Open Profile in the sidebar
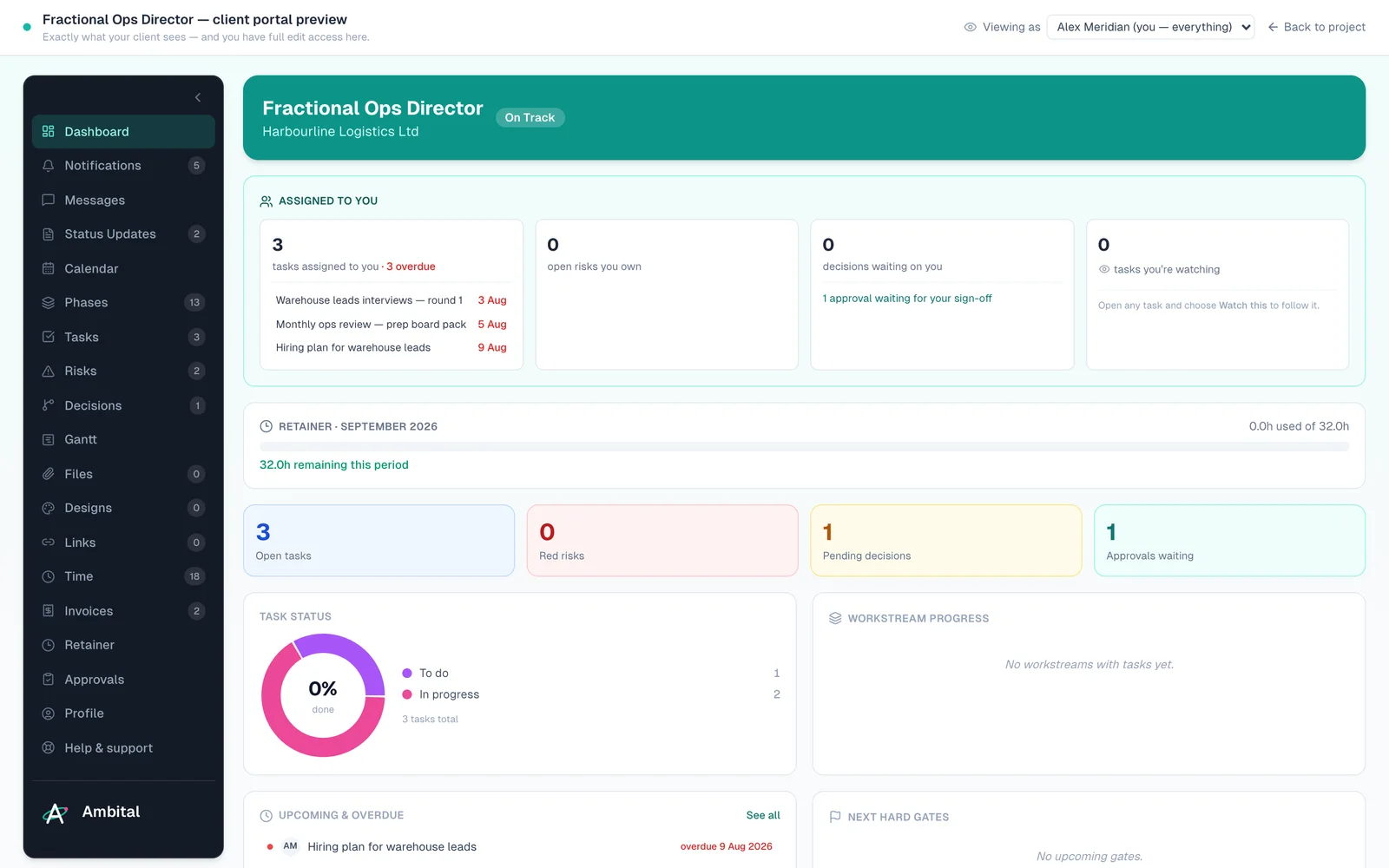 123,713
